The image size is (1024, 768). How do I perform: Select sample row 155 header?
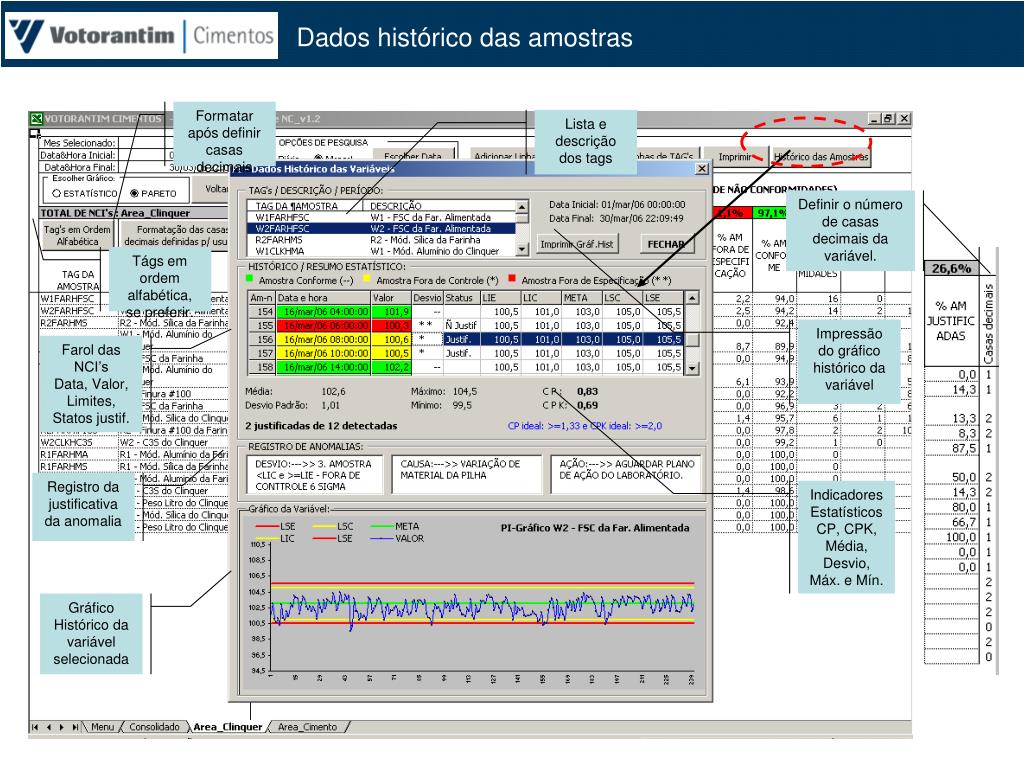(x=263, y=325)
